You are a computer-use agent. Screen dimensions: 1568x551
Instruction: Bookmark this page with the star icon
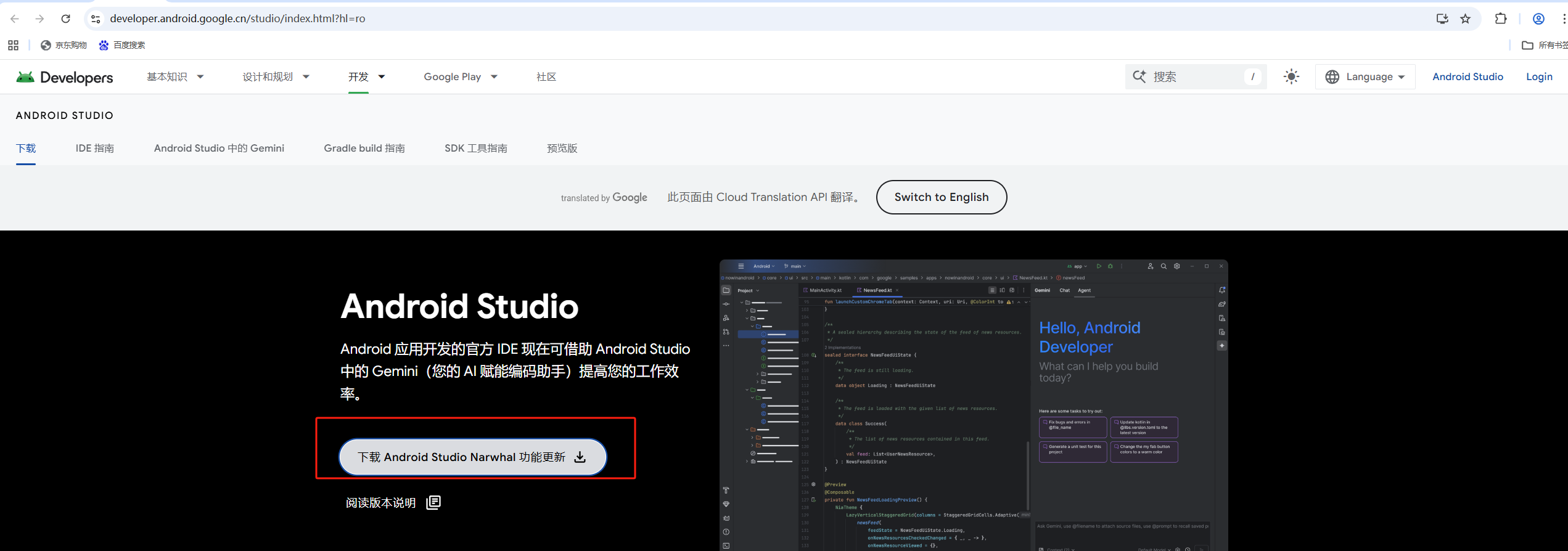point(1466,18)
